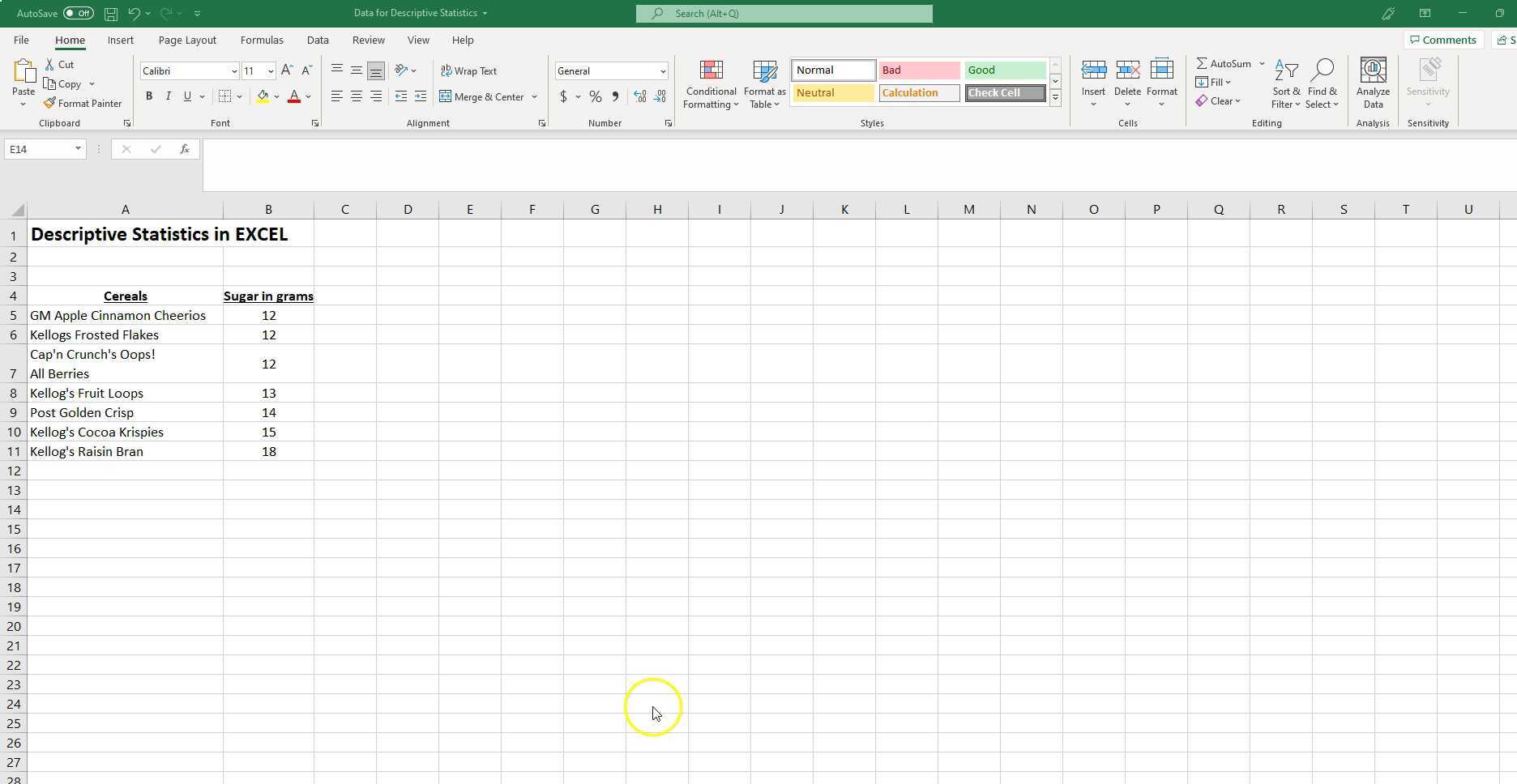Toggle bold formatting
The image size is (1517, 784).
(148, 96)
